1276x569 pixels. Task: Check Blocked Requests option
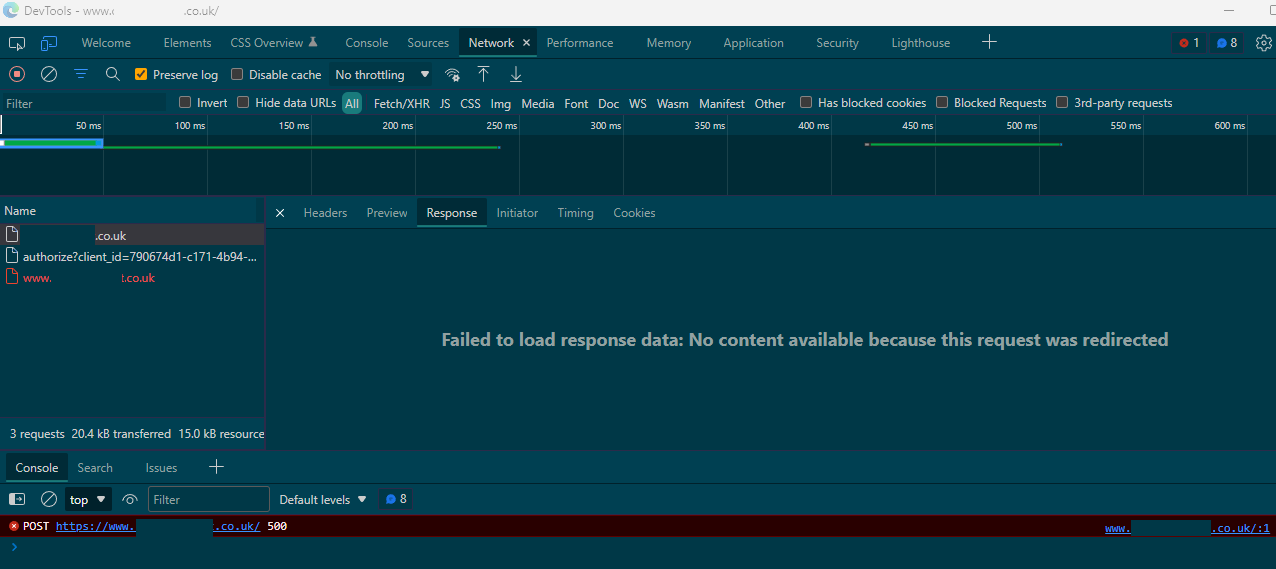(942, 102)
